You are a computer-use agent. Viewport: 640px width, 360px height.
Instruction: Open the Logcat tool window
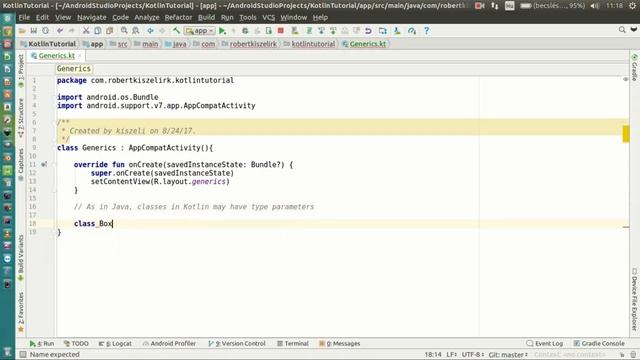(115, 344)
